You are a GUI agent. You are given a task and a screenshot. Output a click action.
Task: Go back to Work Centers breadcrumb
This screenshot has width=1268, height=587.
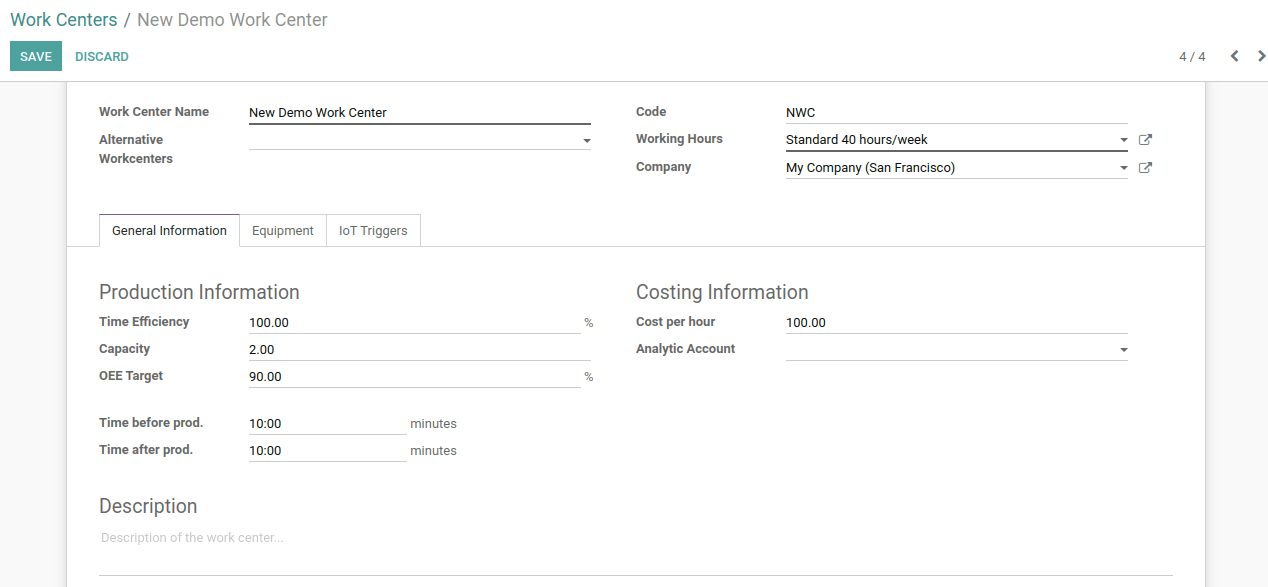click(64, 20)
